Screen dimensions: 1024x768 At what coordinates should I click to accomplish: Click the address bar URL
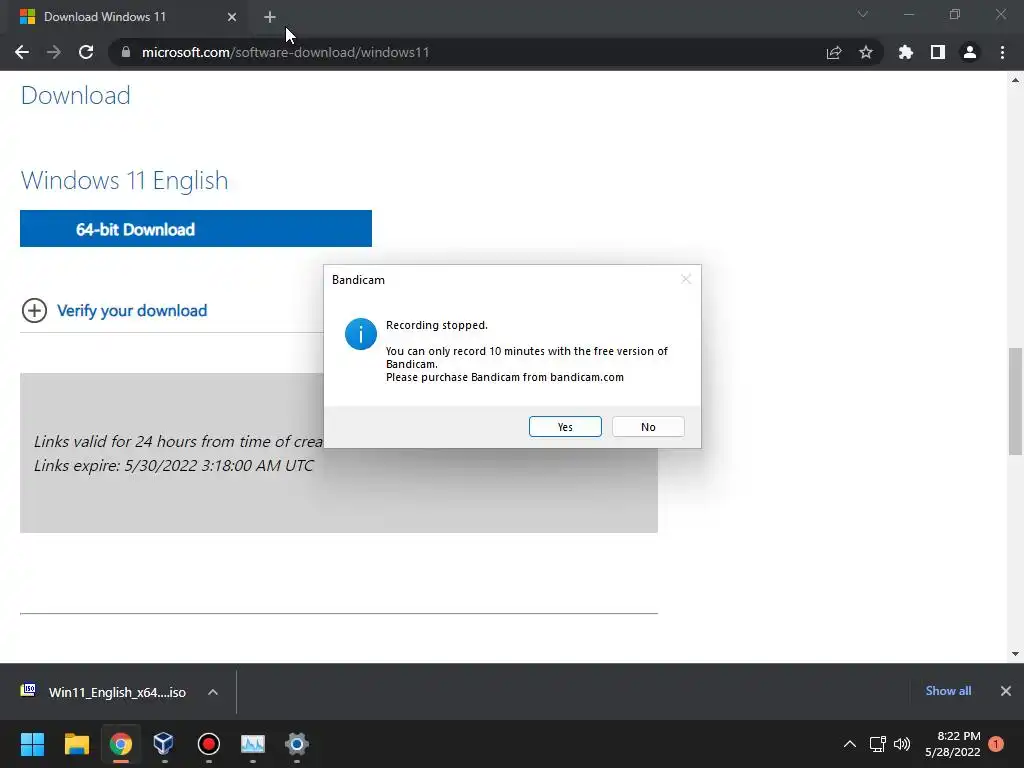tap(285, 52)
